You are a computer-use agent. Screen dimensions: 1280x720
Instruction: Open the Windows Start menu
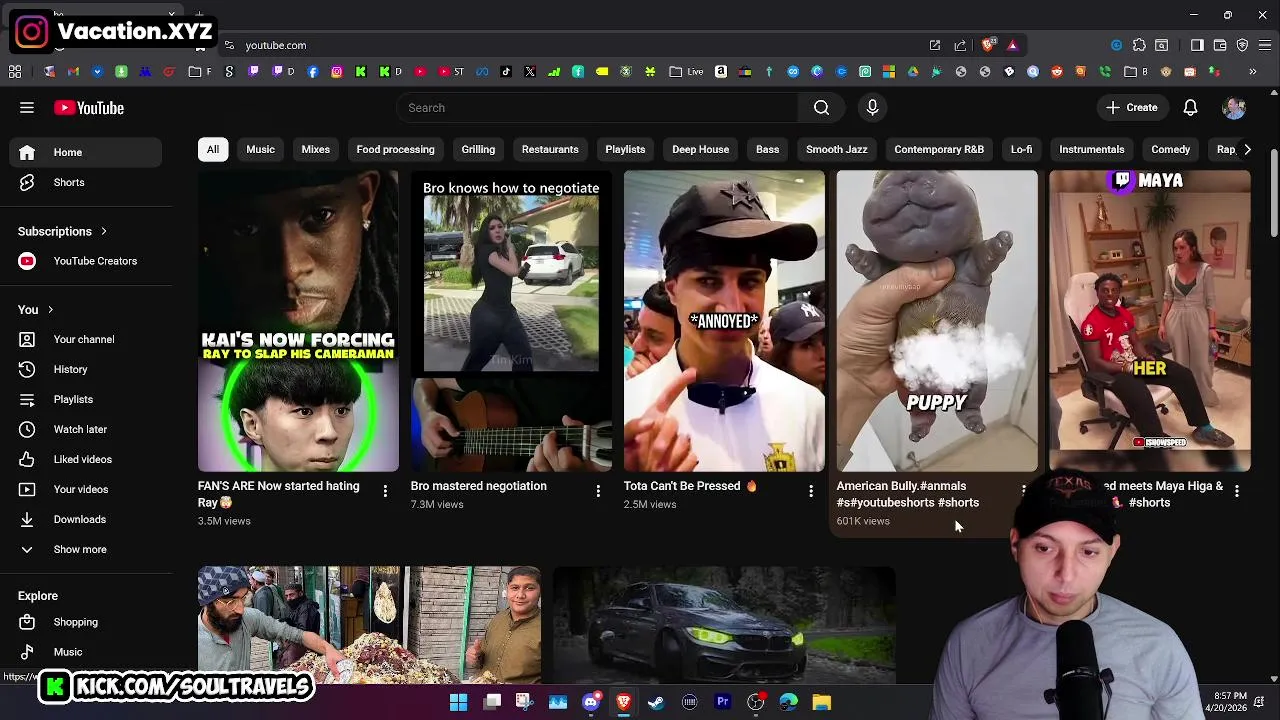[x=458, y=702]
